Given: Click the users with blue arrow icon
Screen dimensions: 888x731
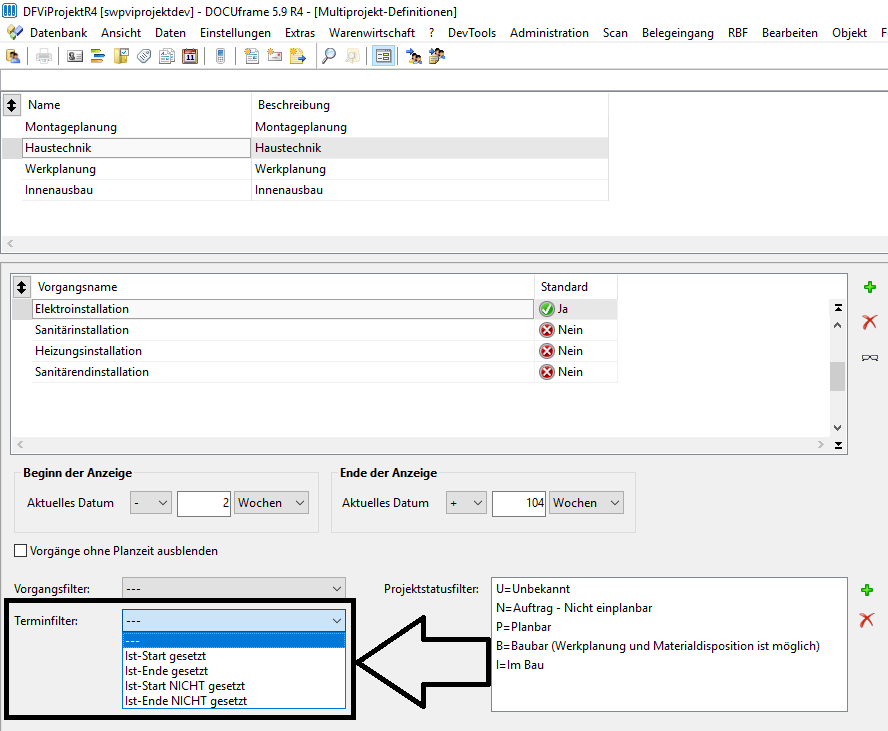Looking at the screenshot, I should click(414, 56).
